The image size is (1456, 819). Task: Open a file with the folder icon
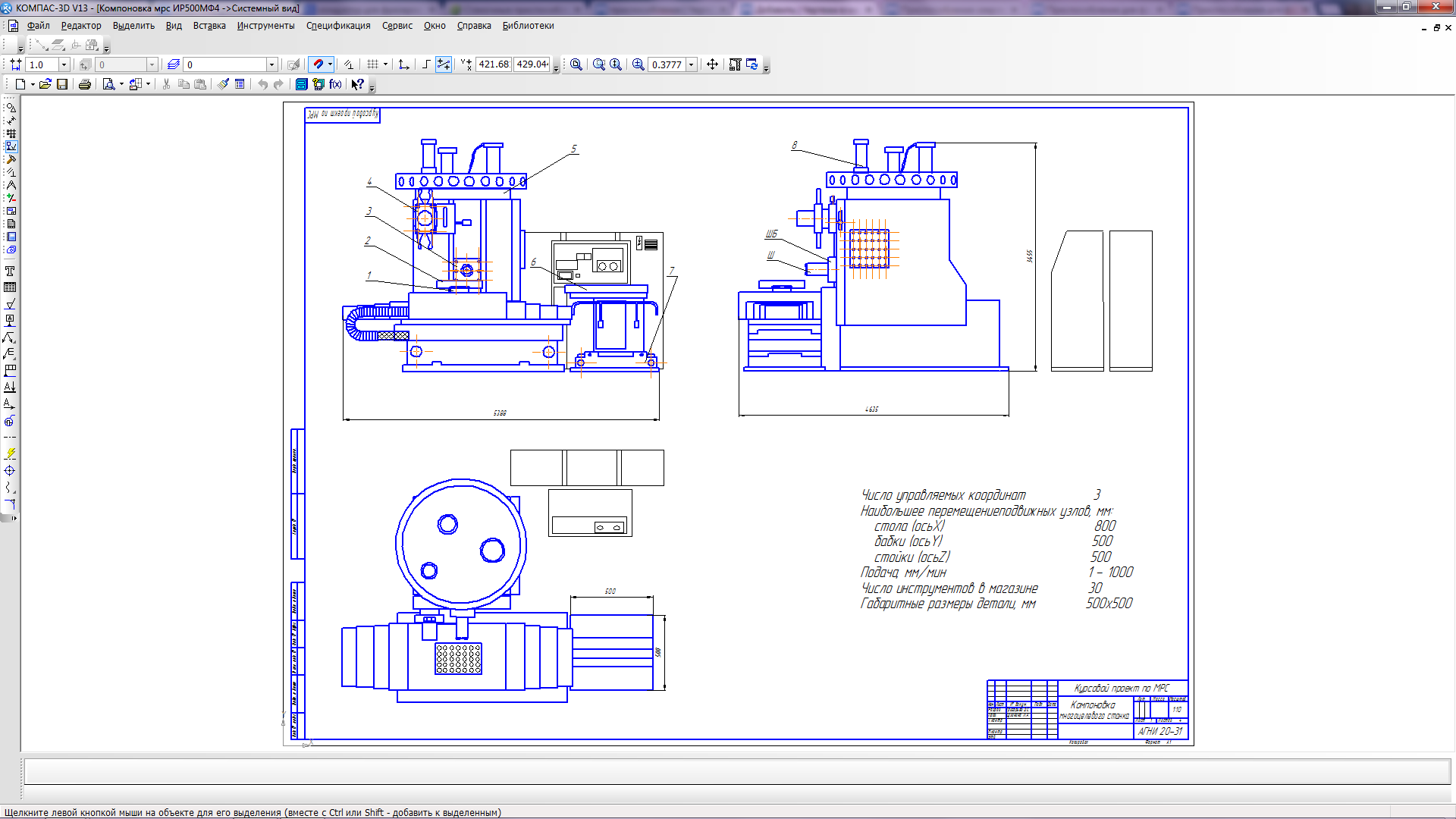click(x=45, y=84)
